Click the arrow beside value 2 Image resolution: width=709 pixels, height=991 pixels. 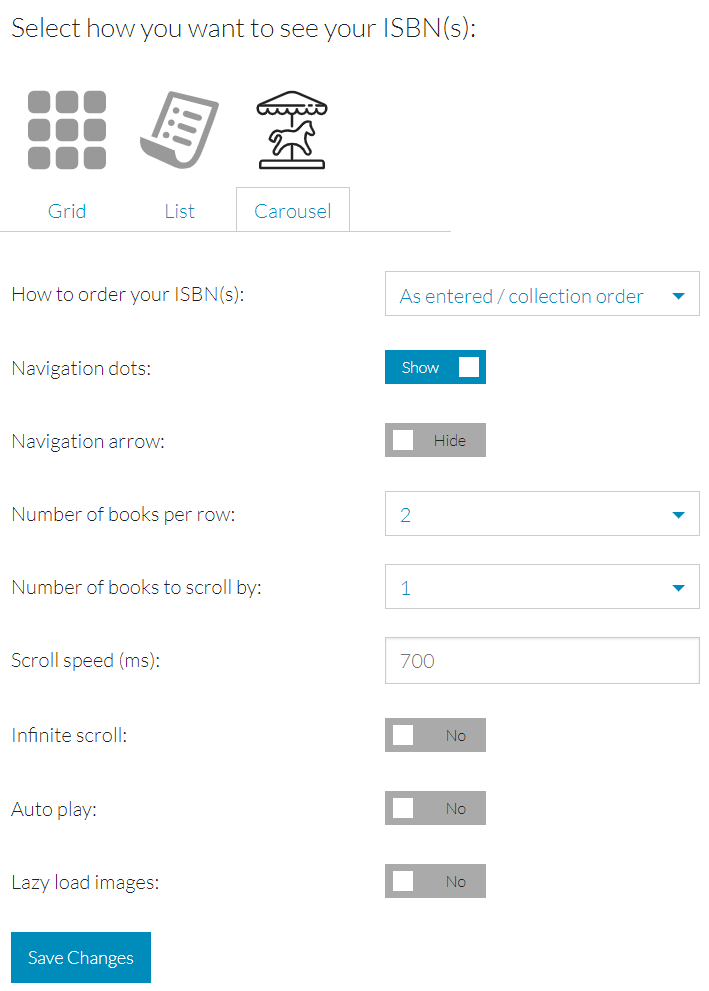click(679, 515)
